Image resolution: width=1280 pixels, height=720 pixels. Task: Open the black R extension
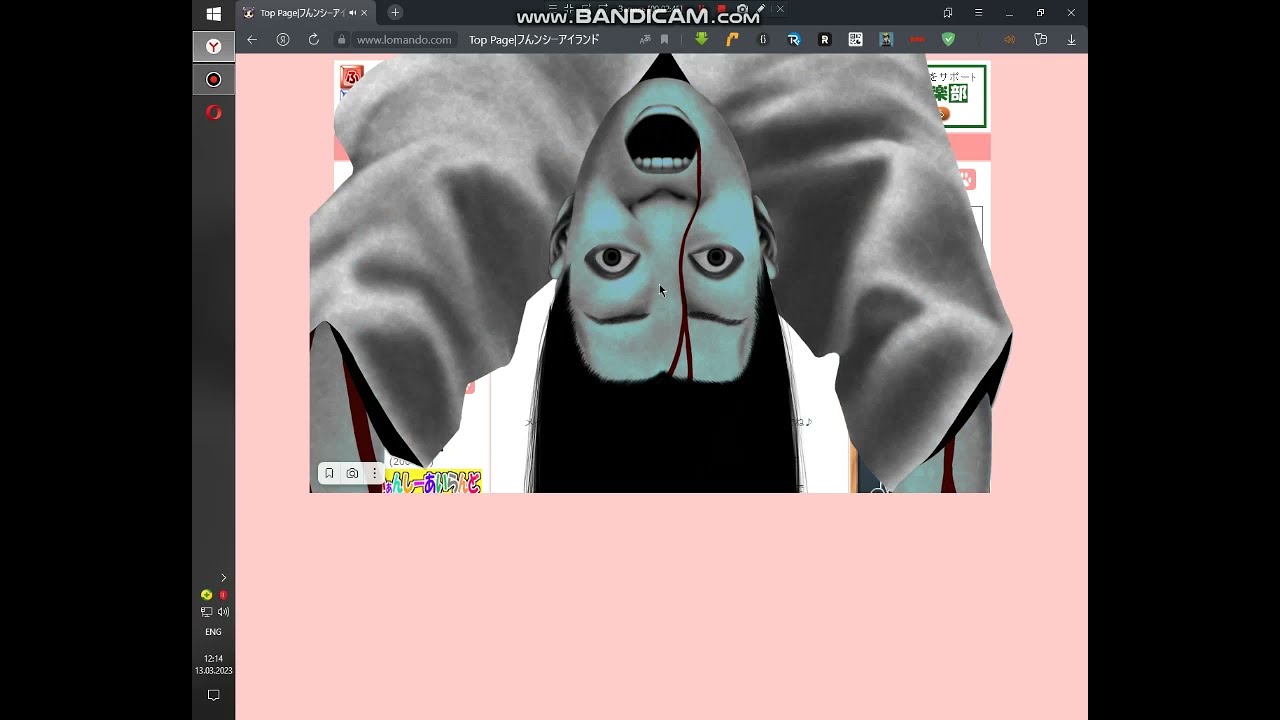(825, 39)
